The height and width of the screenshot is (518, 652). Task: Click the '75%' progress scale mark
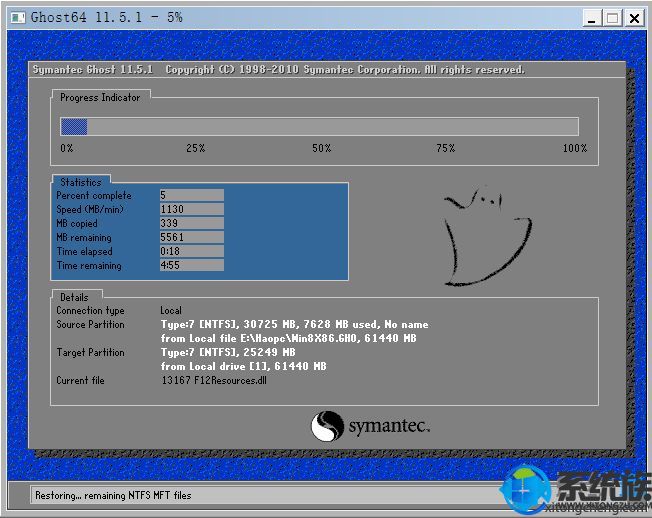(446, 148)
